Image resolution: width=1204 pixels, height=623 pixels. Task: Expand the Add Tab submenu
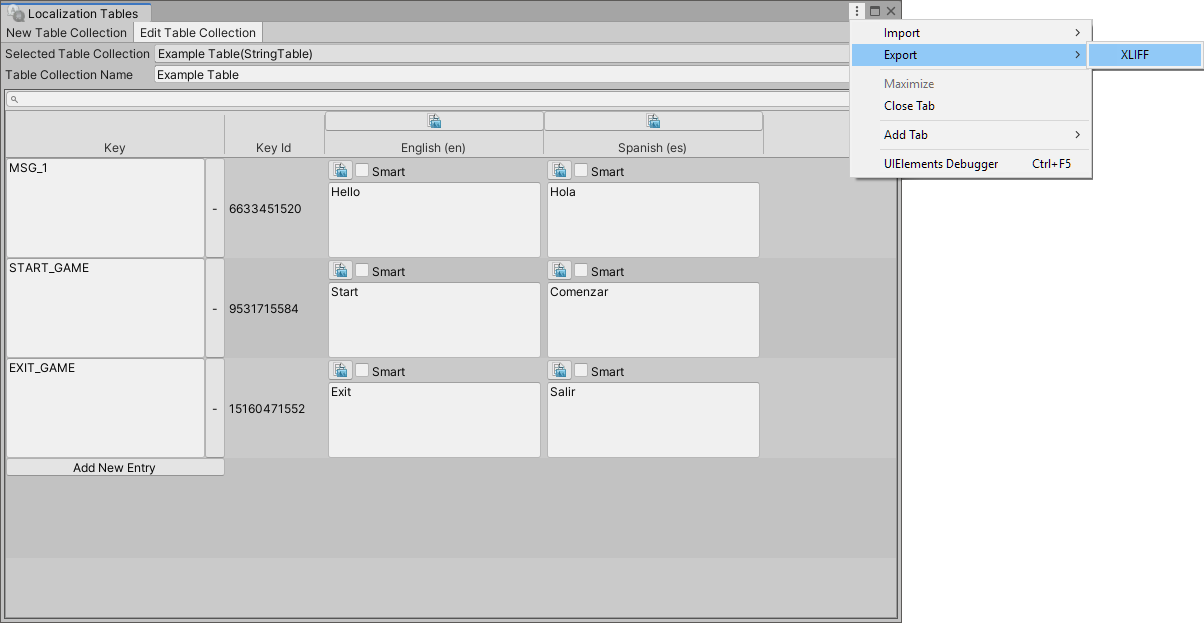point(970,135)
